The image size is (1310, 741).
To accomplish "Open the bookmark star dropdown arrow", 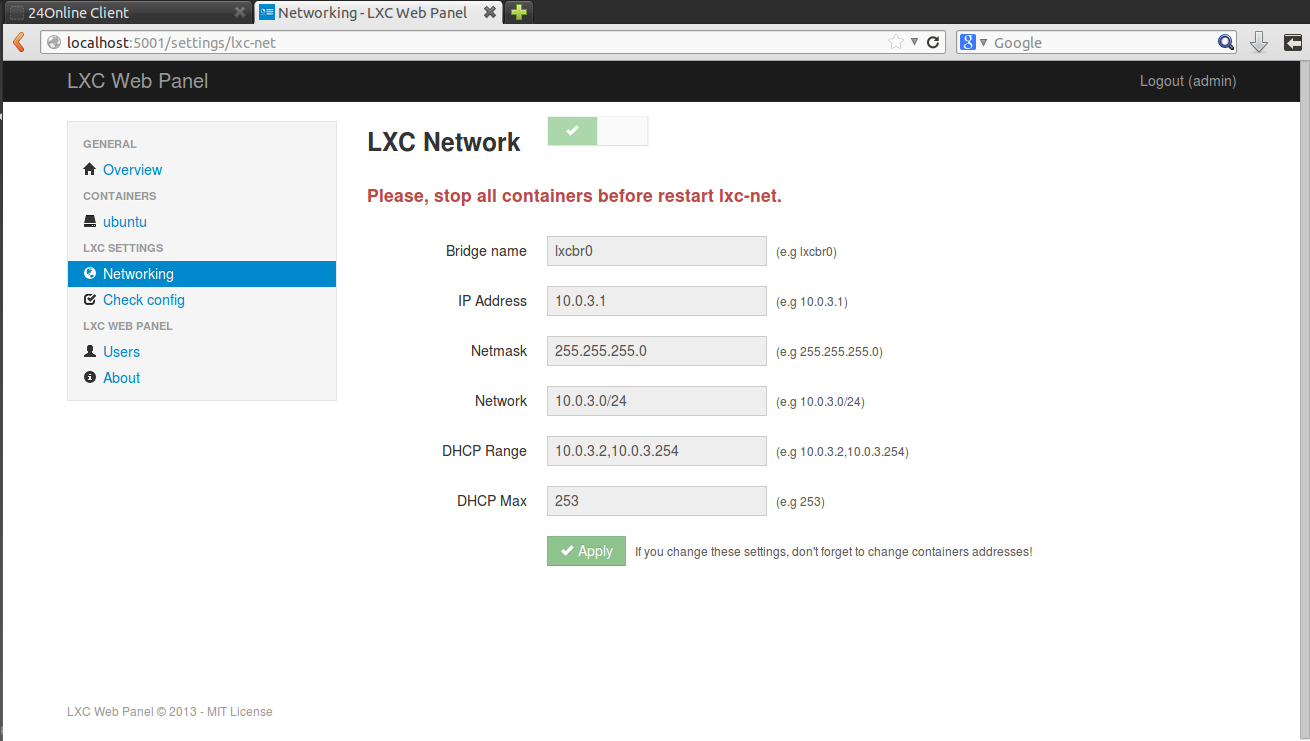I will 914,42.
